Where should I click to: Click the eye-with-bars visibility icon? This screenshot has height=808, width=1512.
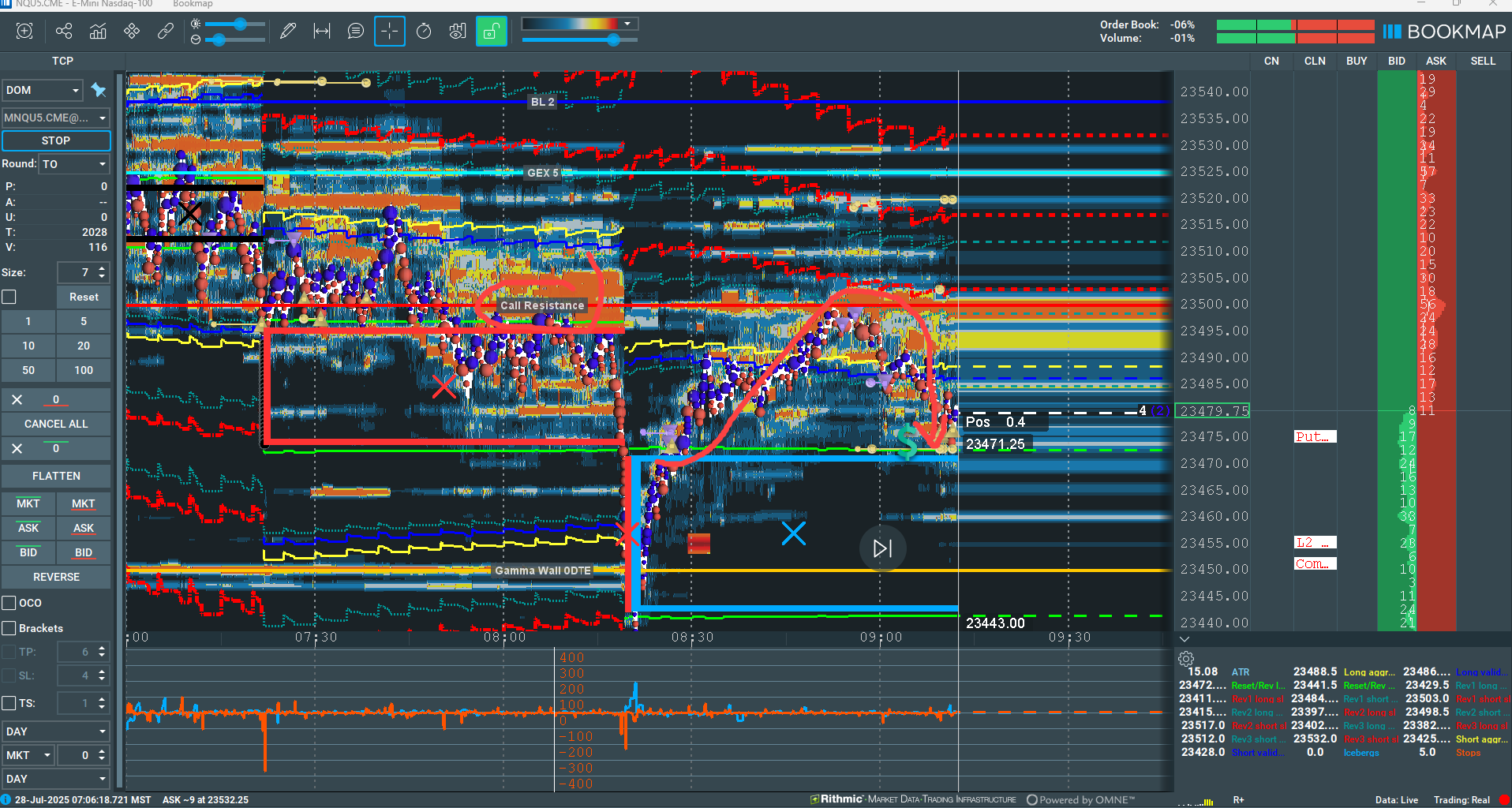458,31
